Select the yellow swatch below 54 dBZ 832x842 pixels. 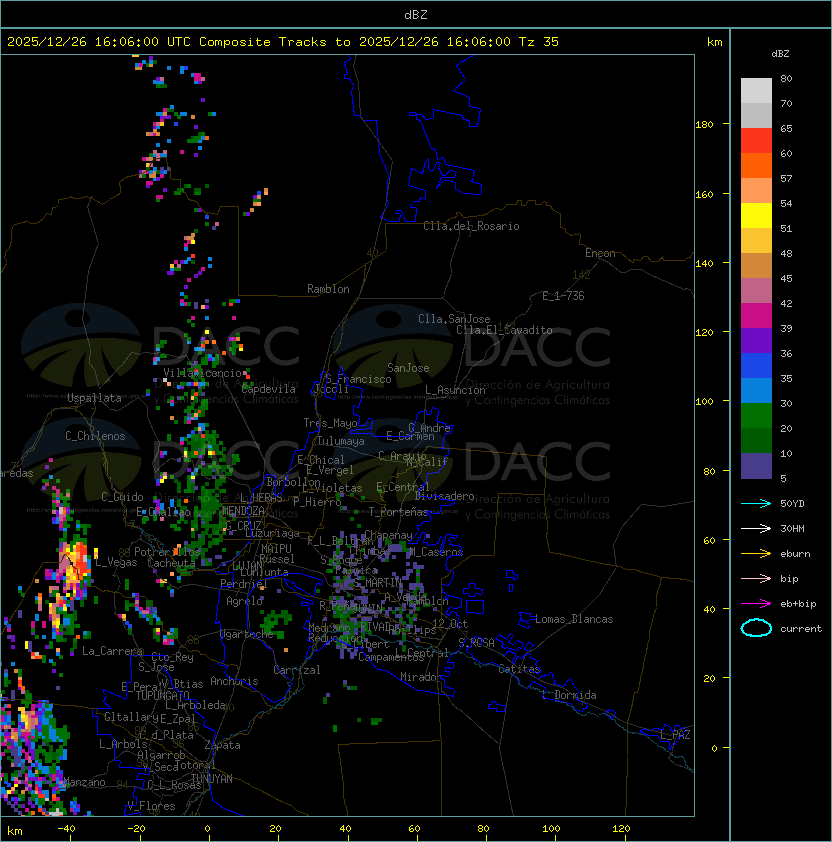[756, 215]
